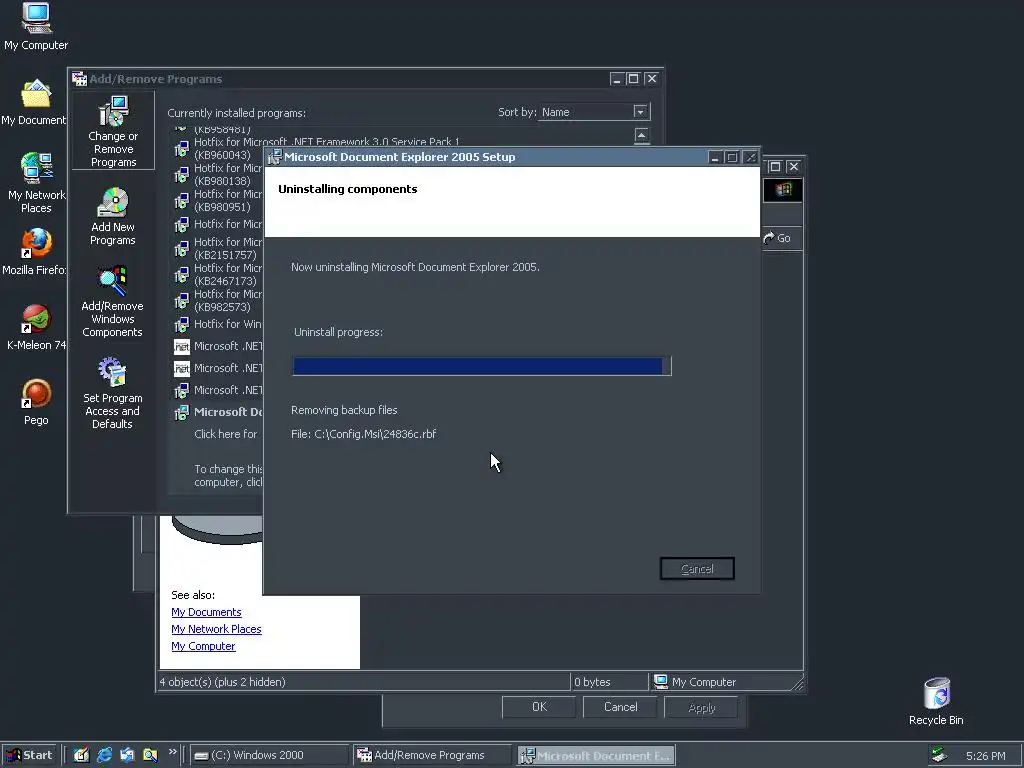This screenshot has height=768, width=1024.
Task: Switch to Add/Remove Programs taskbar button
Action: point(431,756)
